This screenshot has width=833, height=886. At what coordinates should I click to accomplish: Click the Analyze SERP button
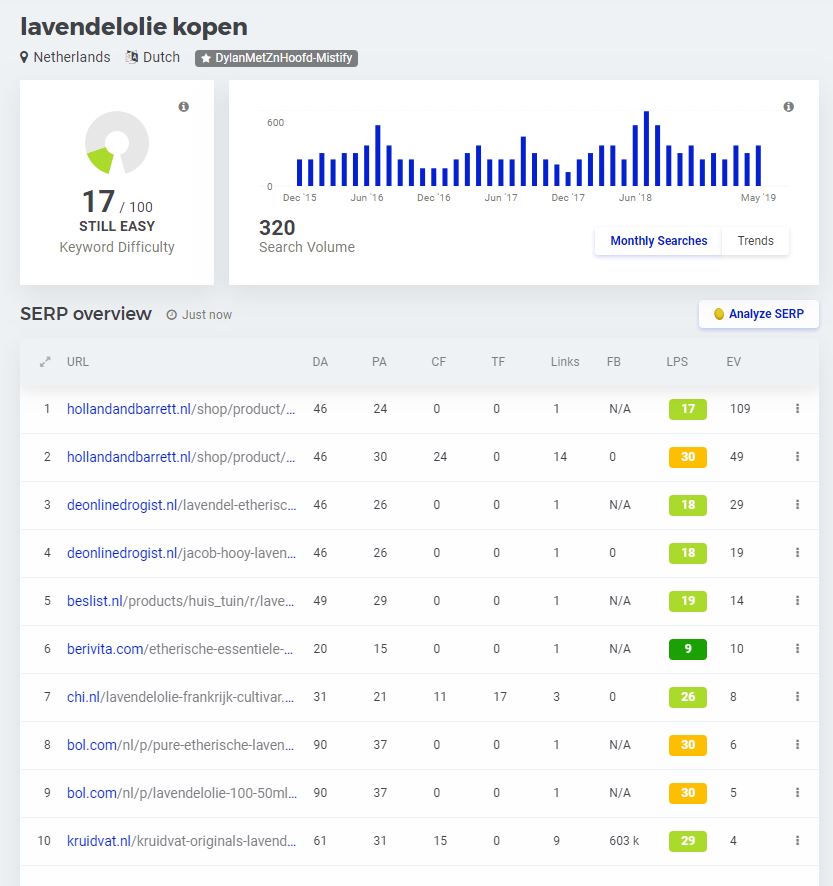point(758,314)
